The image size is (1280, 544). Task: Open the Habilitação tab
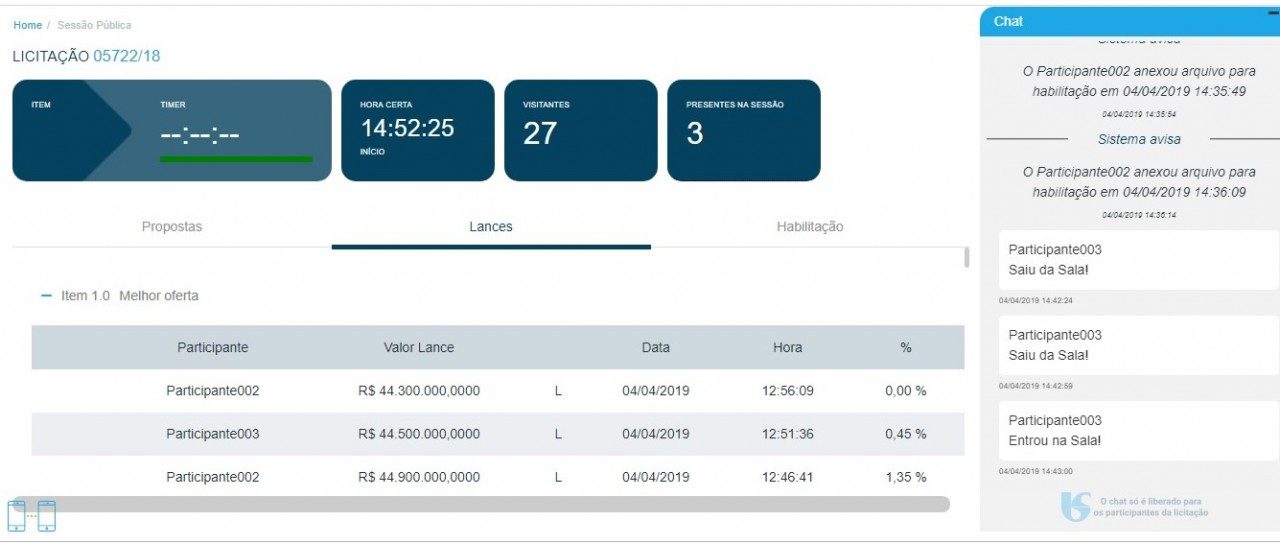coord(809,227)
